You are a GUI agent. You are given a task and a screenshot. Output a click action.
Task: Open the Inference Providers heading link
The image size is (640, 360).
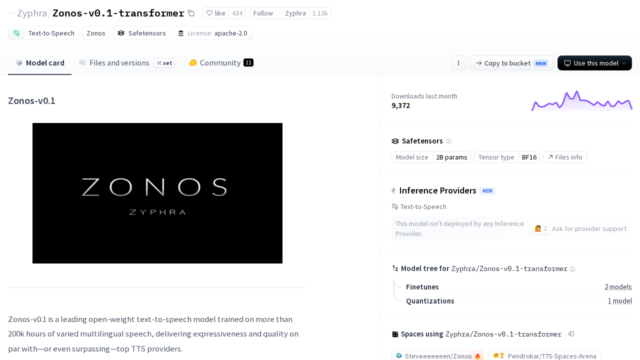[x=438, y=191]
